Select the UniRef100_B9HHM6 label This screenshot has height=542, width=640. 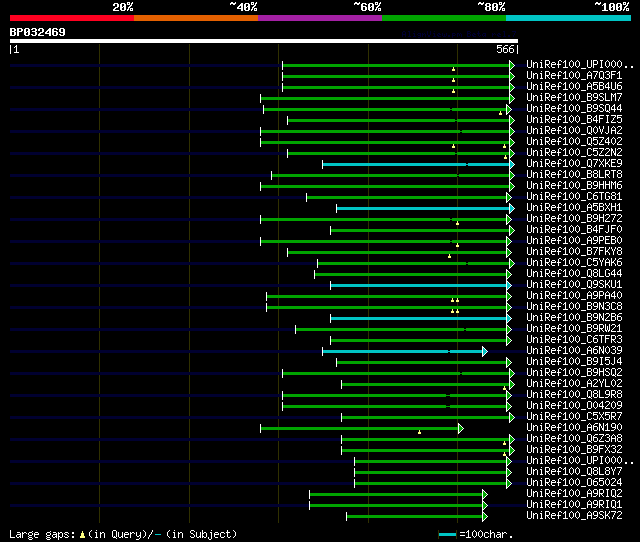(574, 186)
